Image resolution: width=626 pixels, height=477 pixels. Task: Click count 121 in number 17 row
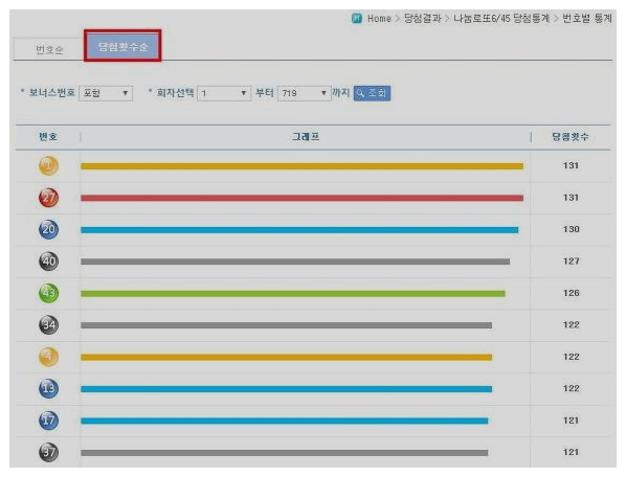coord(571,420)
